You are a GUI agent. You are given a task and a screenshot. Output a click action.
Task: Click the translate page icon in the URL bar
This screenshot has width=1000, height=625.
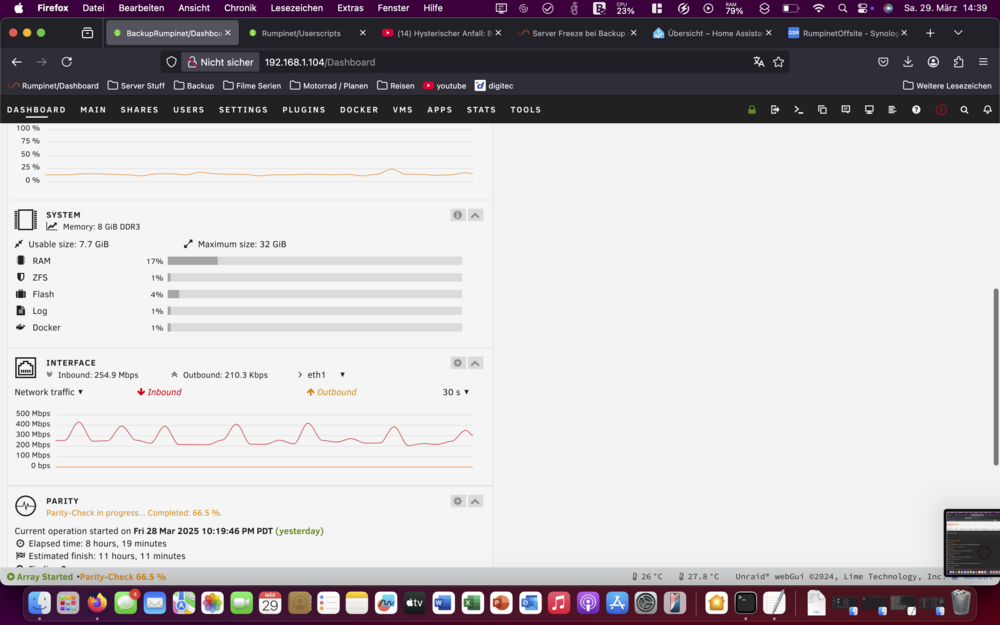(758, 62)
